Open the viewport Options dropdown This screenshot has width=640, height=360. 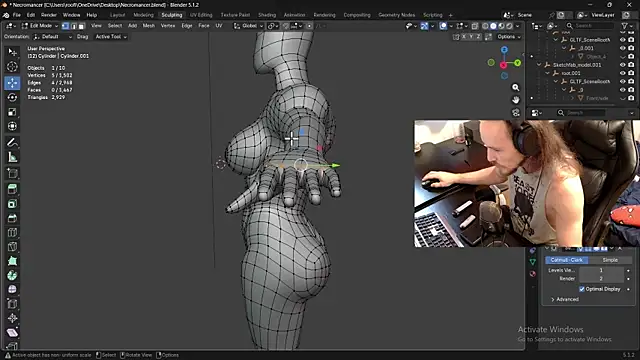click(509, 37)
